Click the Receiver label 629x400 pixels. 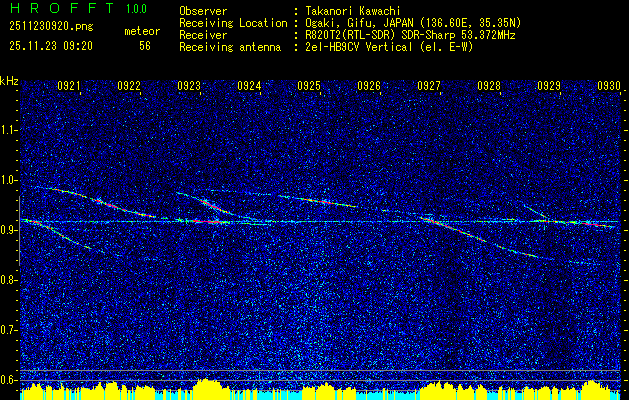[x=203, y=35]
